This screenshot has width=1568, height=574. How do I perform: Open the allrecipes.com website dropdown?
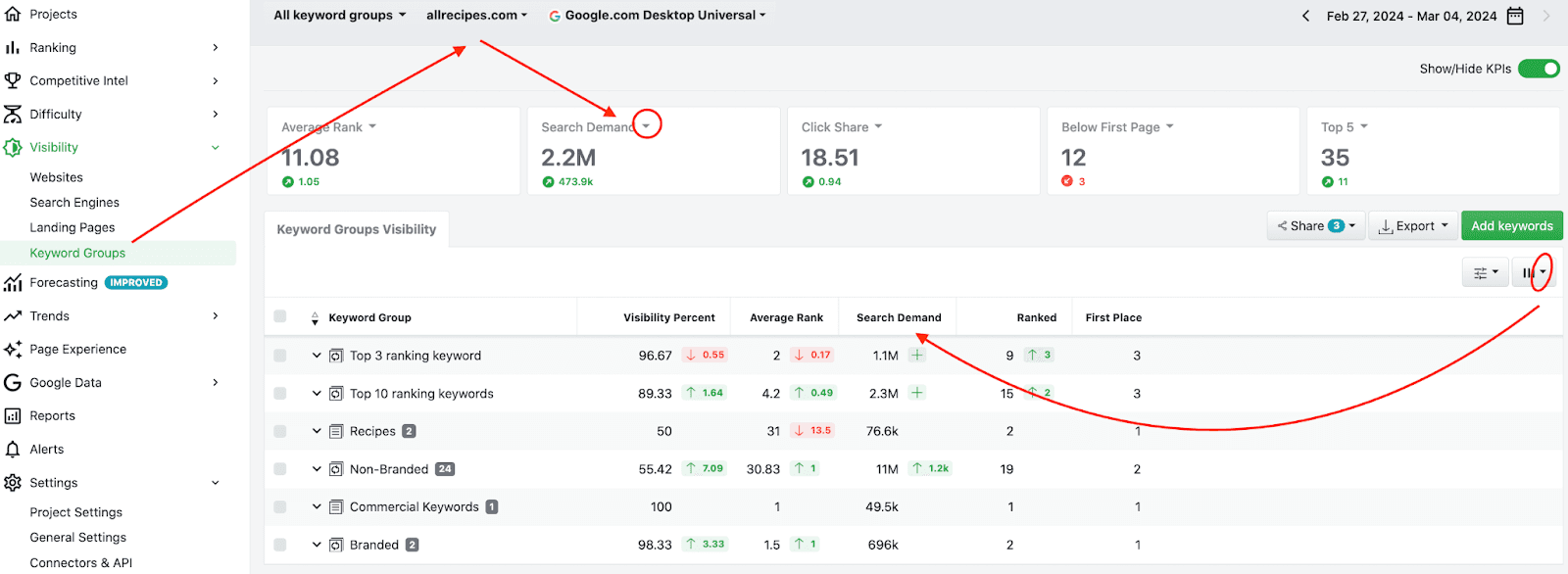476,15
